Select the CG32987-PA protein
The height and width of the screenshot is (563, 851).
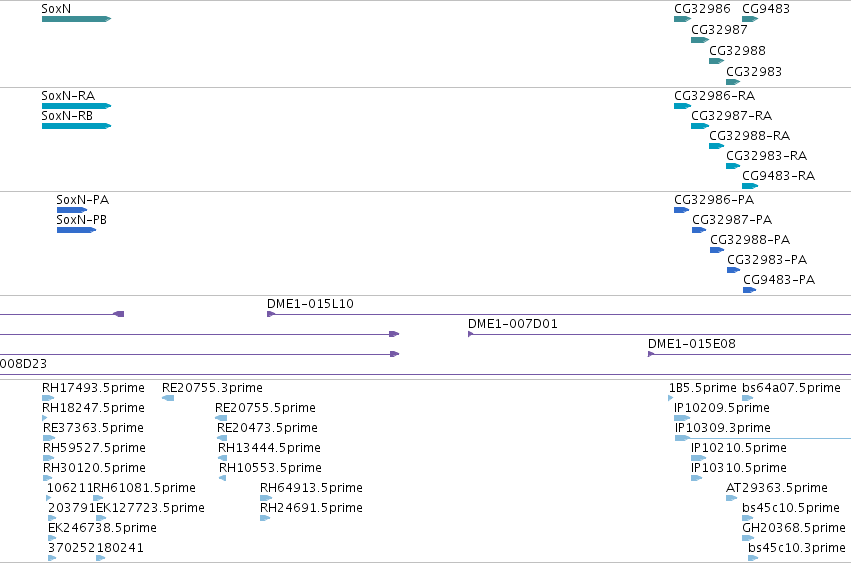698,230
